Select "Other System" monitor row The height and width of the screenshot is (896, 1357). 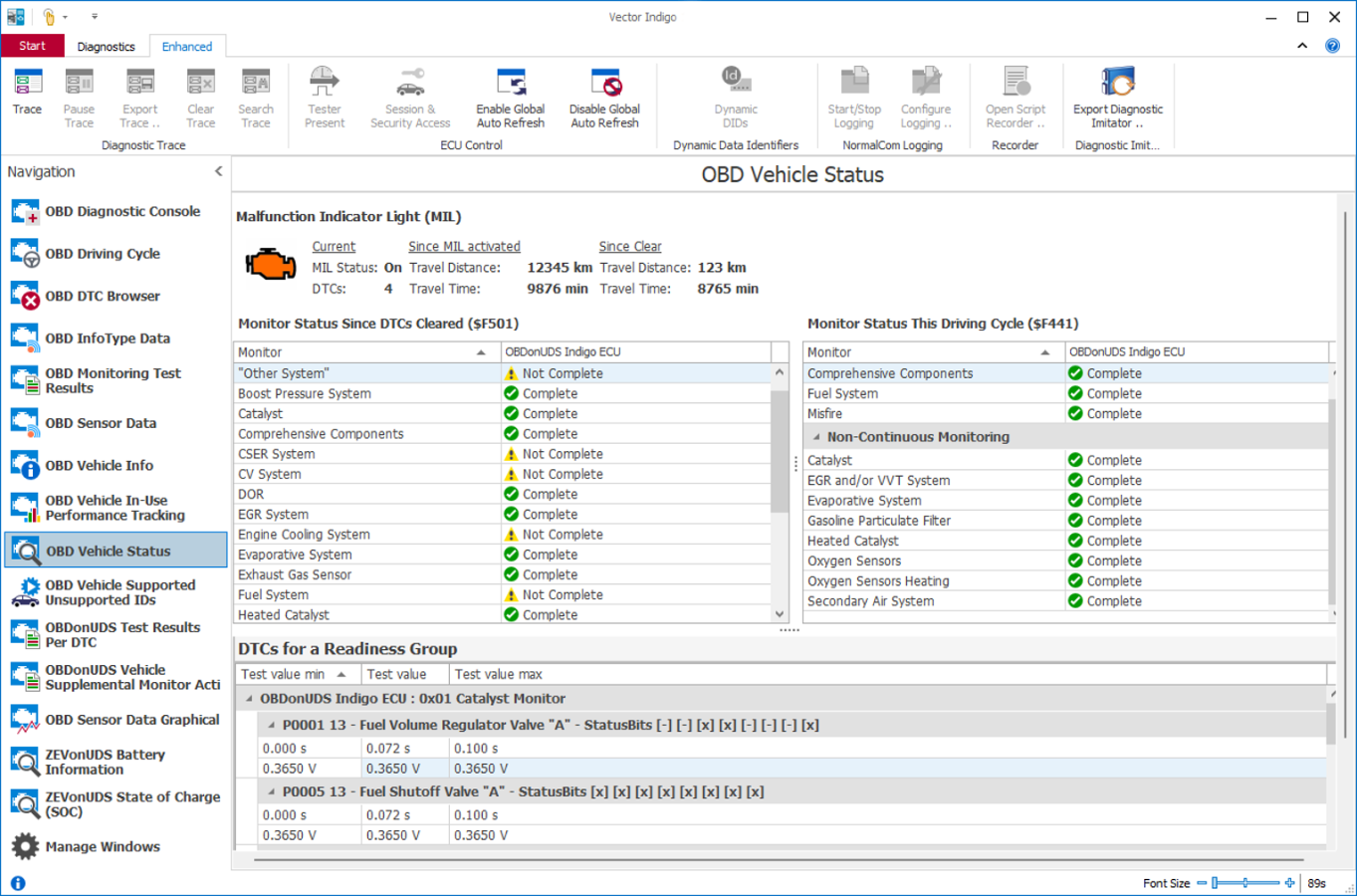click(503, 373)
